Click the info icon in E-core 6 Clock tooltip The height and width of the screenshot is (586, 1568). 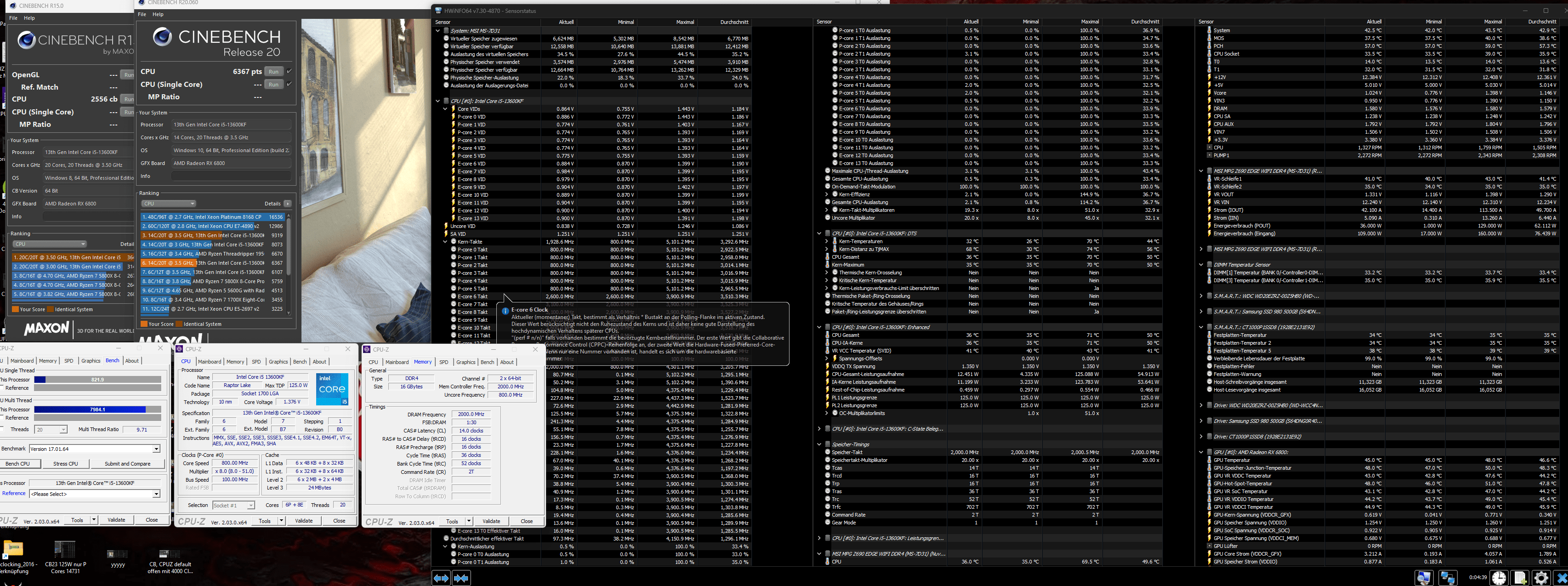coord(505,310)
